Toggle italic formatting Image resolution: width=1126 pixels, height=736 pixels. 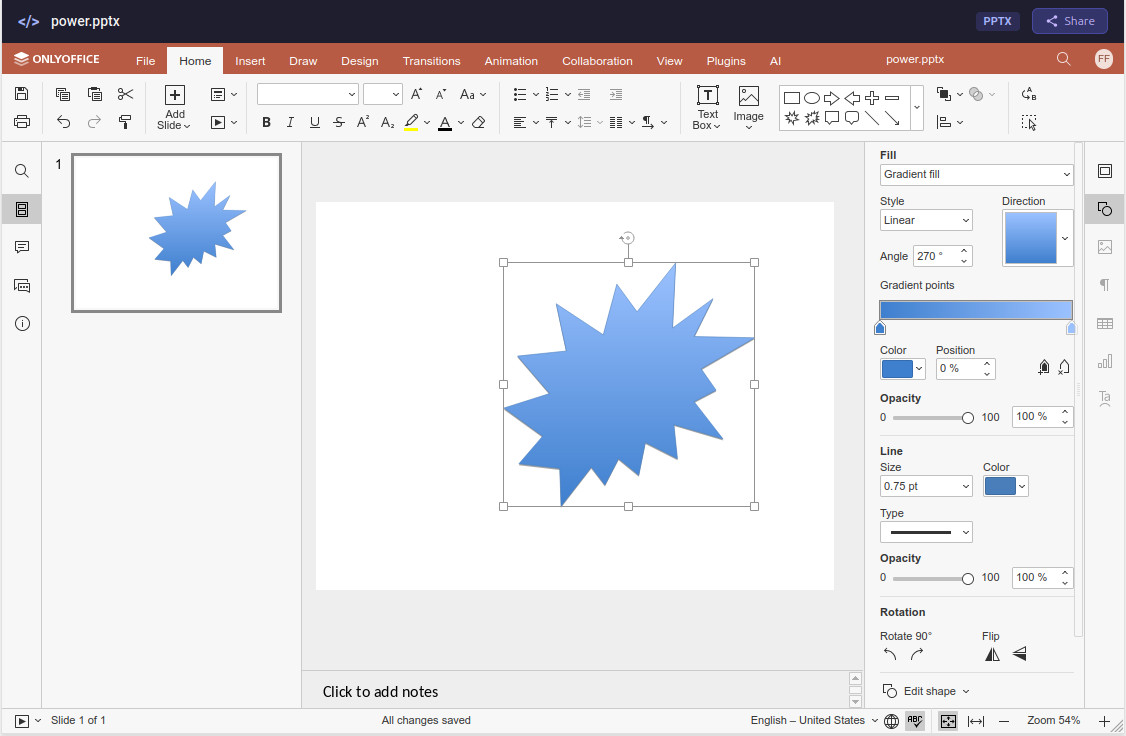pyautogui.click(x=290, y=122)
